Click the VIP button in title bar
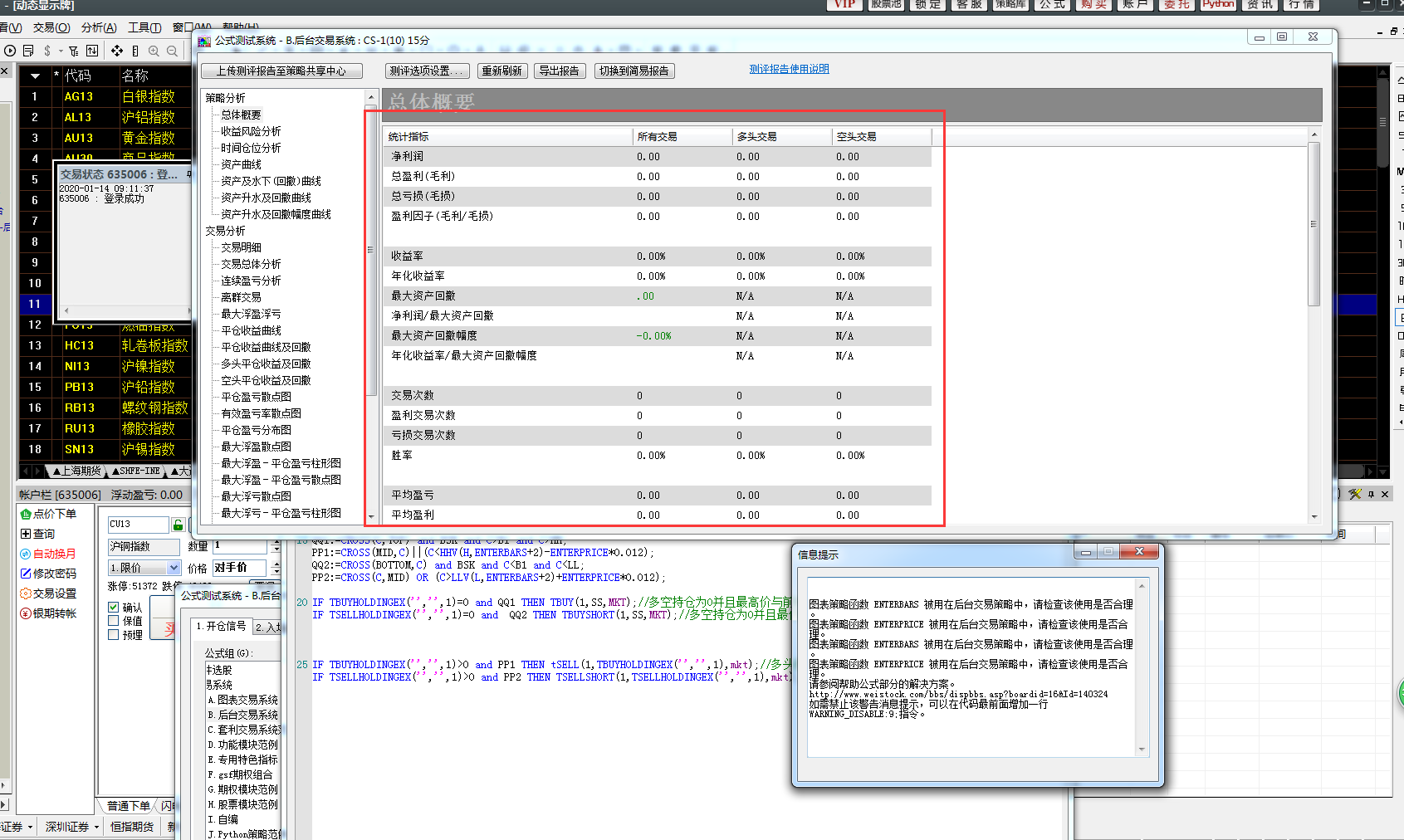This screenshot has height=840, width=1404. pyautogui.click(x=844, y=4)
